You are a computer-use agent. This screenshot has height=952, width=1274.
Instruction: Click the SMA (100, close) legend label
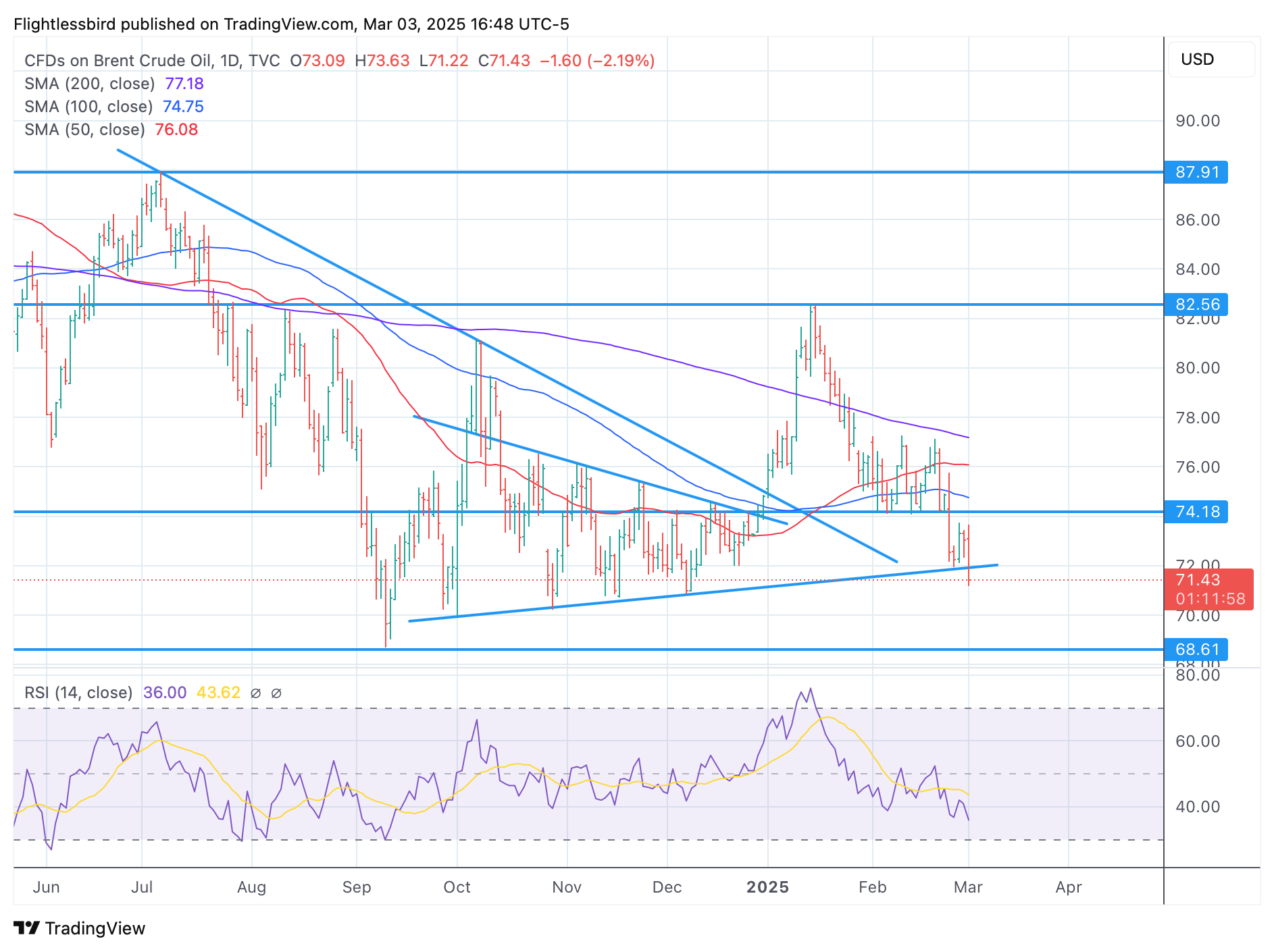pyautogui.click(x=88, y=107)
